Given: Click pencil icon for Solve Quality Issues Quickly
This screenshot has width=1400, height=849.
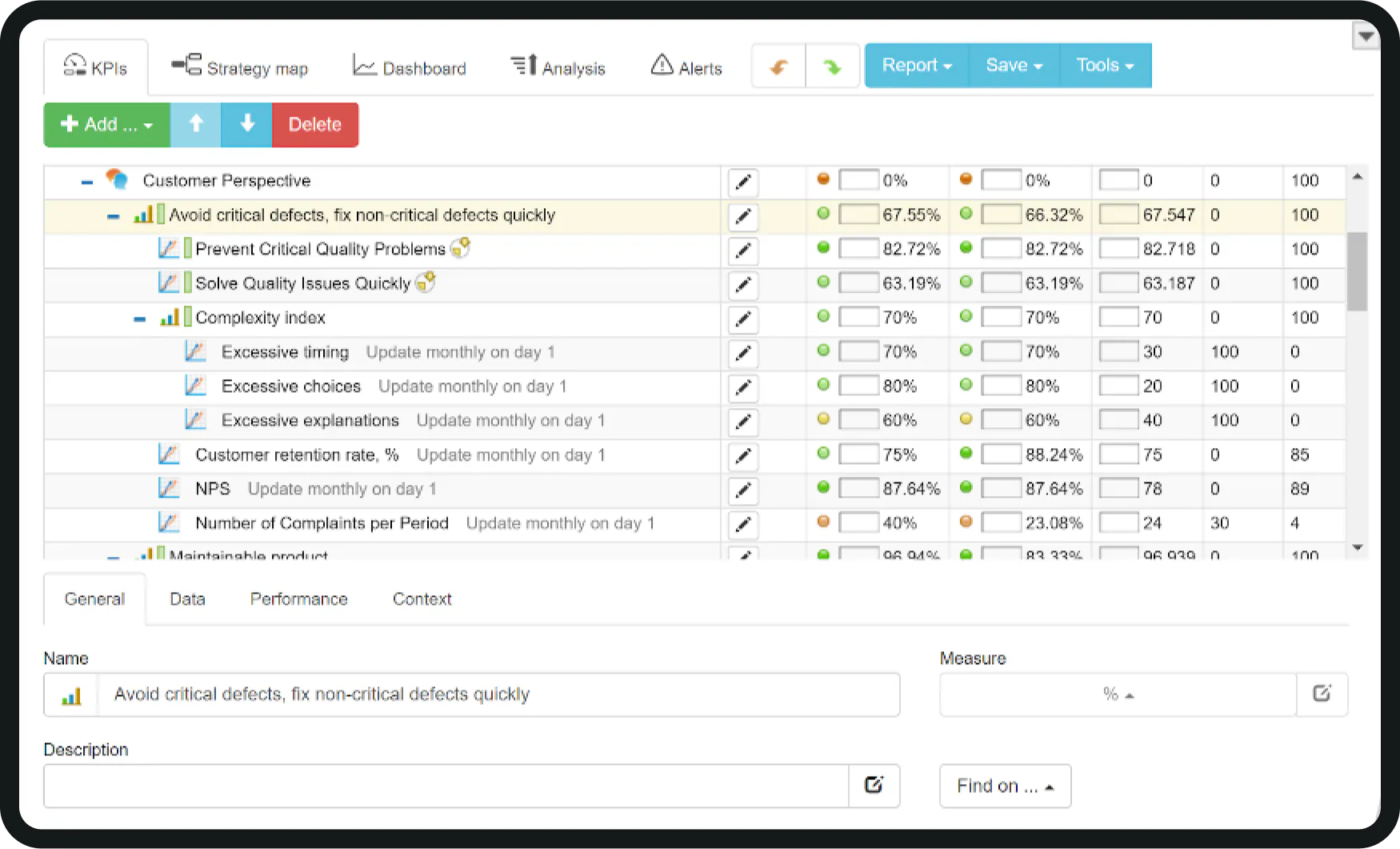Looking at the screenshot, I should (x=743, y=285).
